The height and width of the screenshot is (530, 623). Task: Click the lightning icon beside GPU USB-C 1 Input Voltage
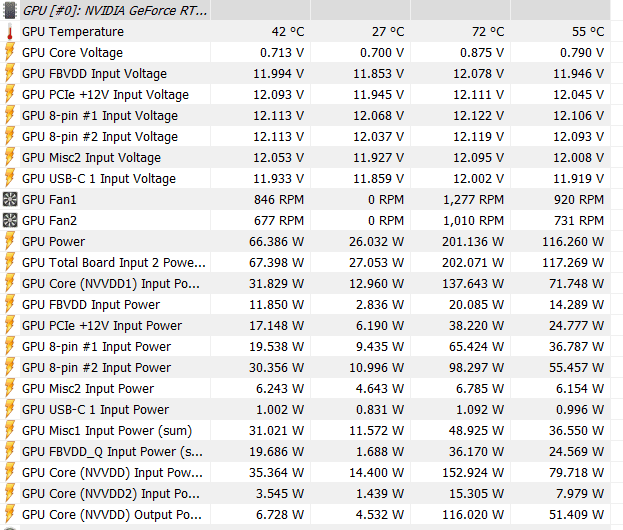coord(10,179)
